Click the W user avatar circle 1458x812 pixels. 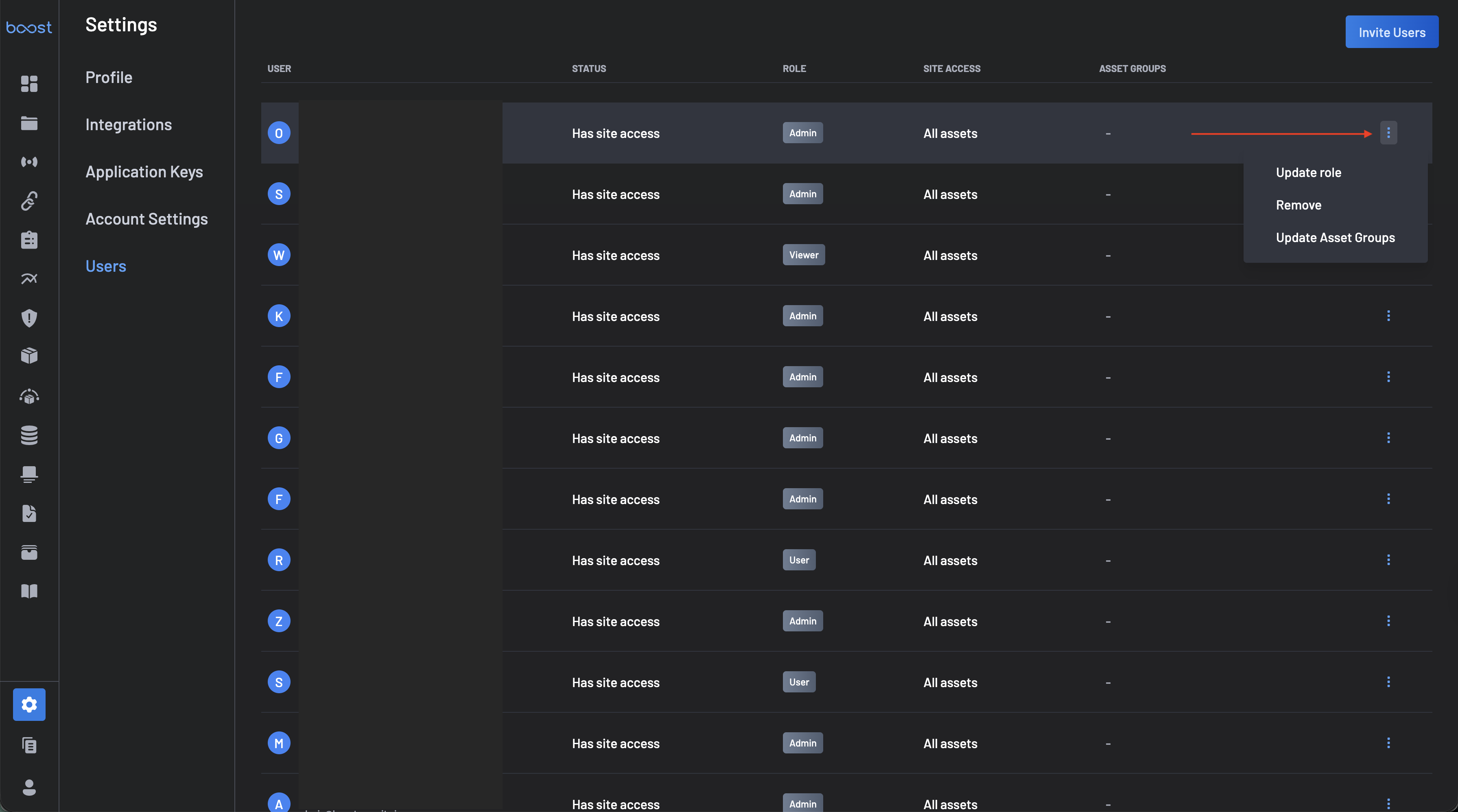278,255
